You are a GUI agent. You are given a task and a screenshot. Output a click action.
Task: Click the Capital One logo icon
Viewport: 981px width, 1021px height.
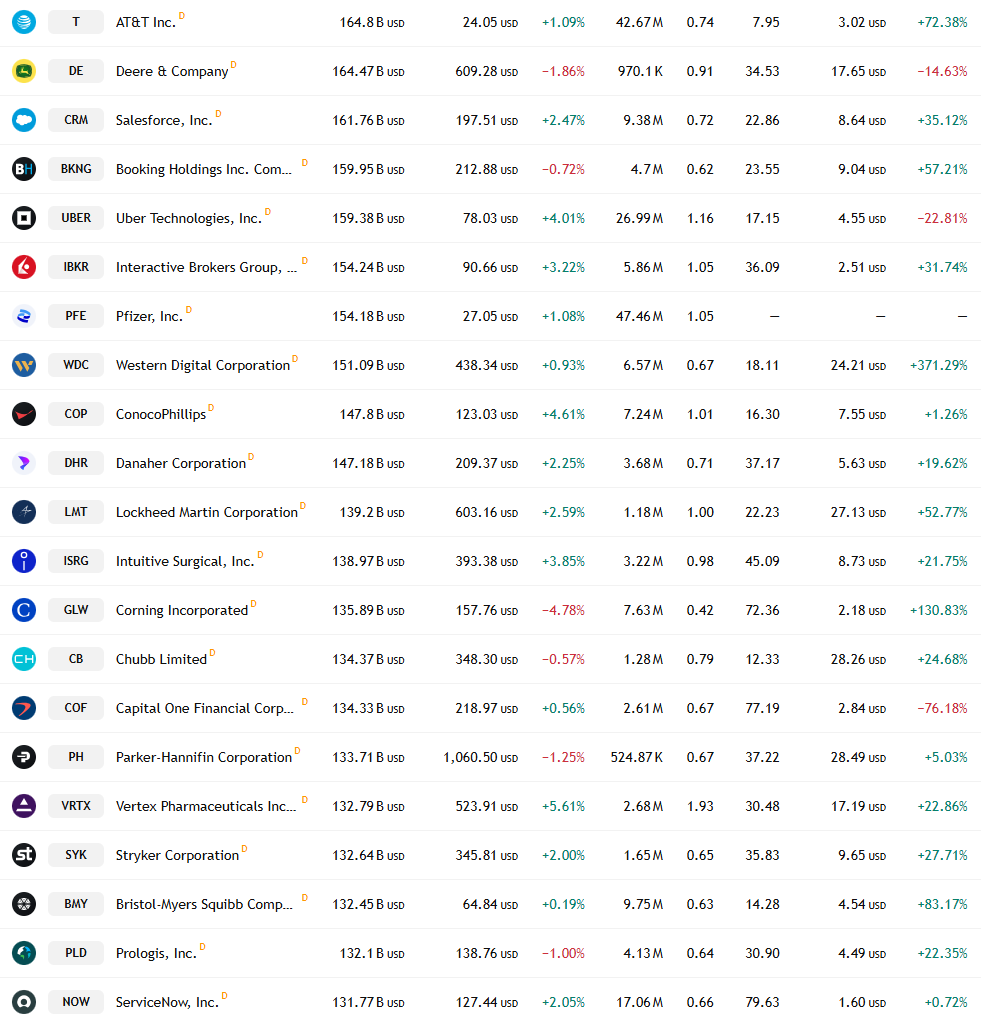coord(24,708)
